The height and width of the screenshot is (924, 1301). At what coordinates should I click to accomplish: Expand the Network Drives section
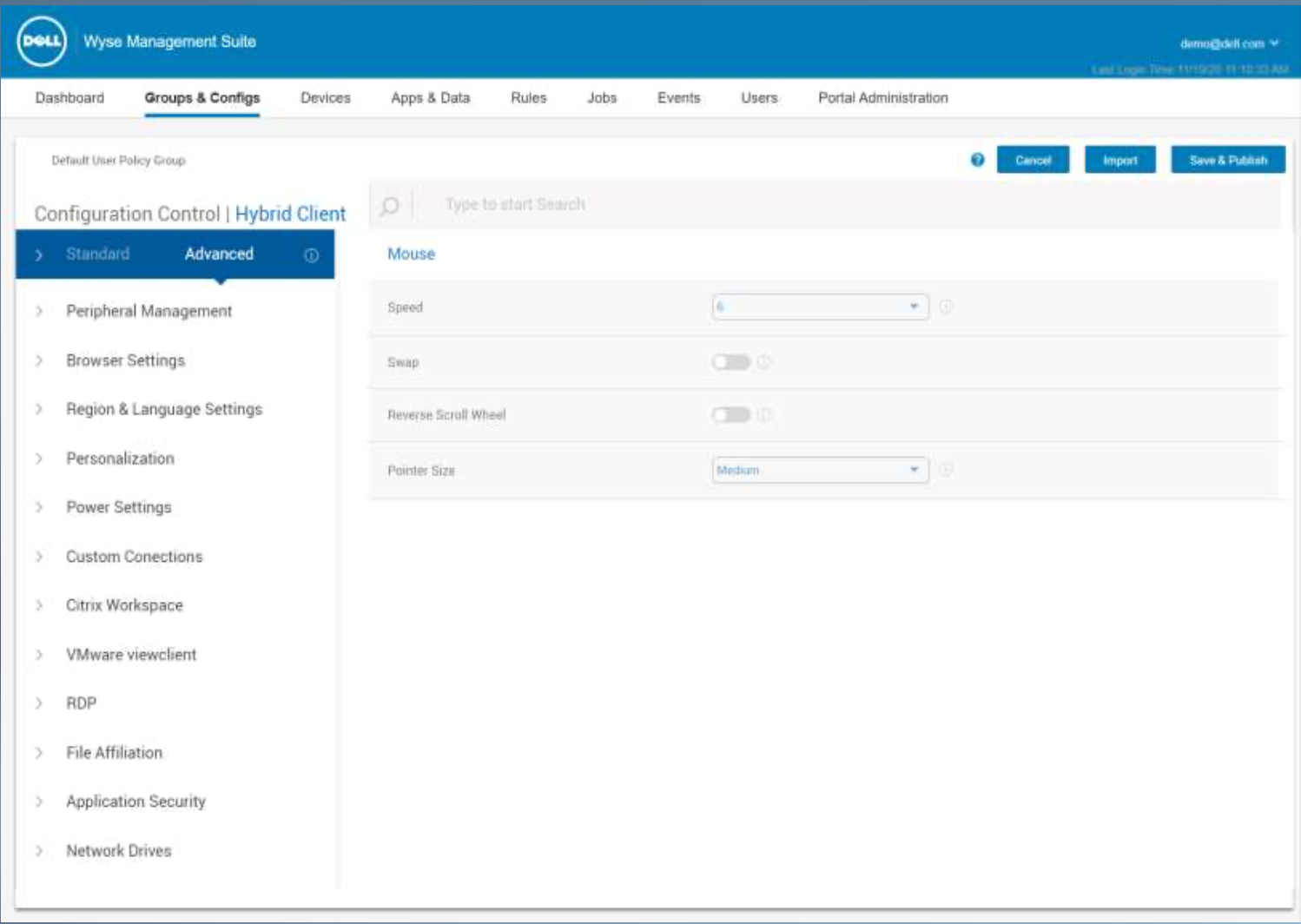click(119, 851)
